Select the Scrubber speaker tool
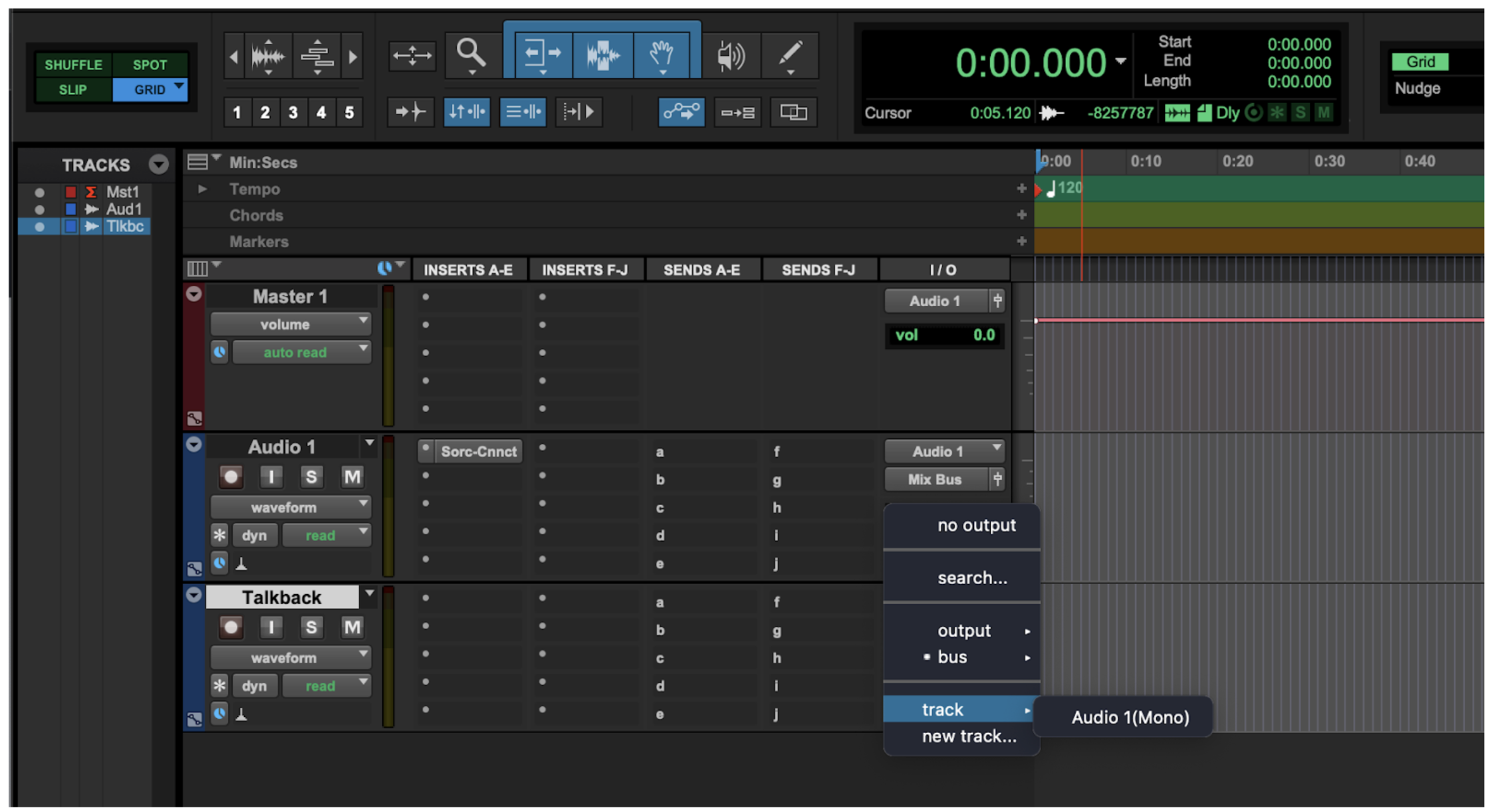 point(731,56)
